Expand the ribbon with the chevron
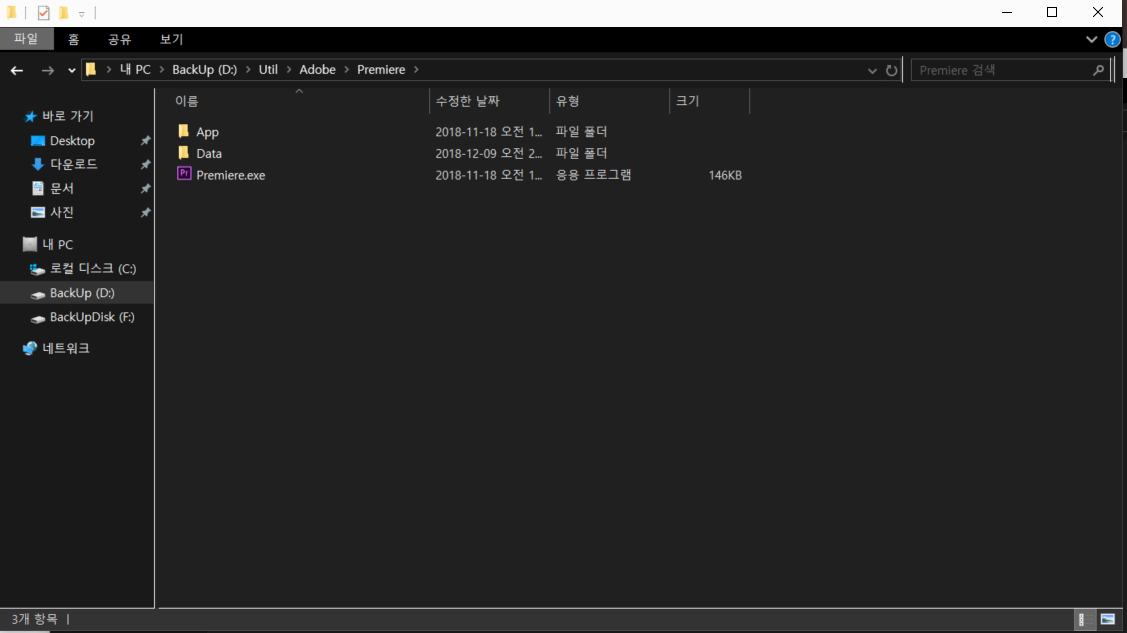1127x633 pixels. [1091, 40]
